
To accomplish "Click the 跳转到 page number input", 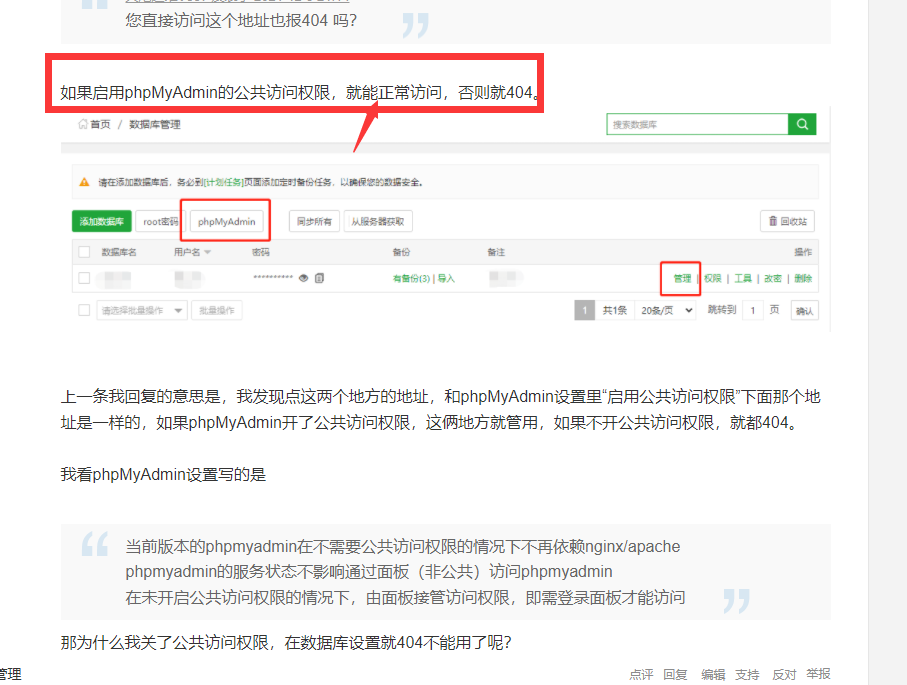I will tap(753, 311).
